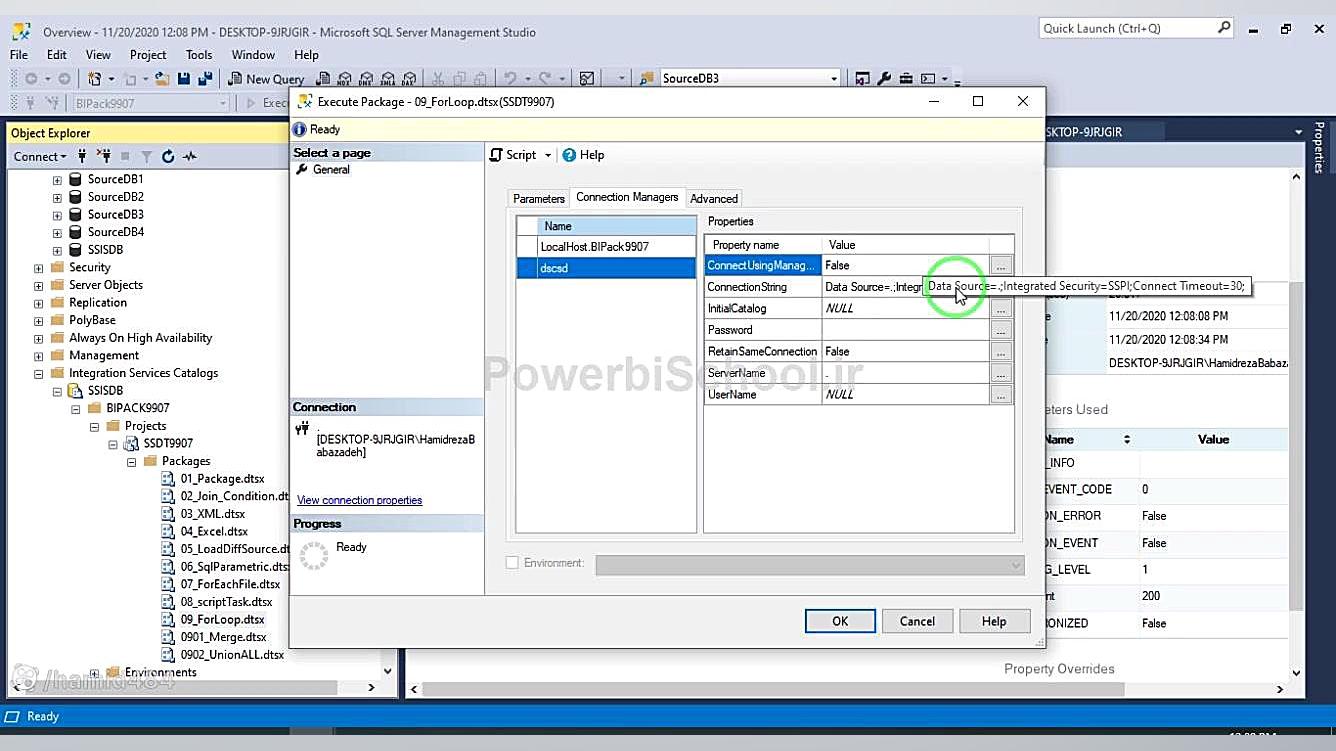The image size is (1336, 751).
Task: Select the General page wrench item
Action: 331,170
